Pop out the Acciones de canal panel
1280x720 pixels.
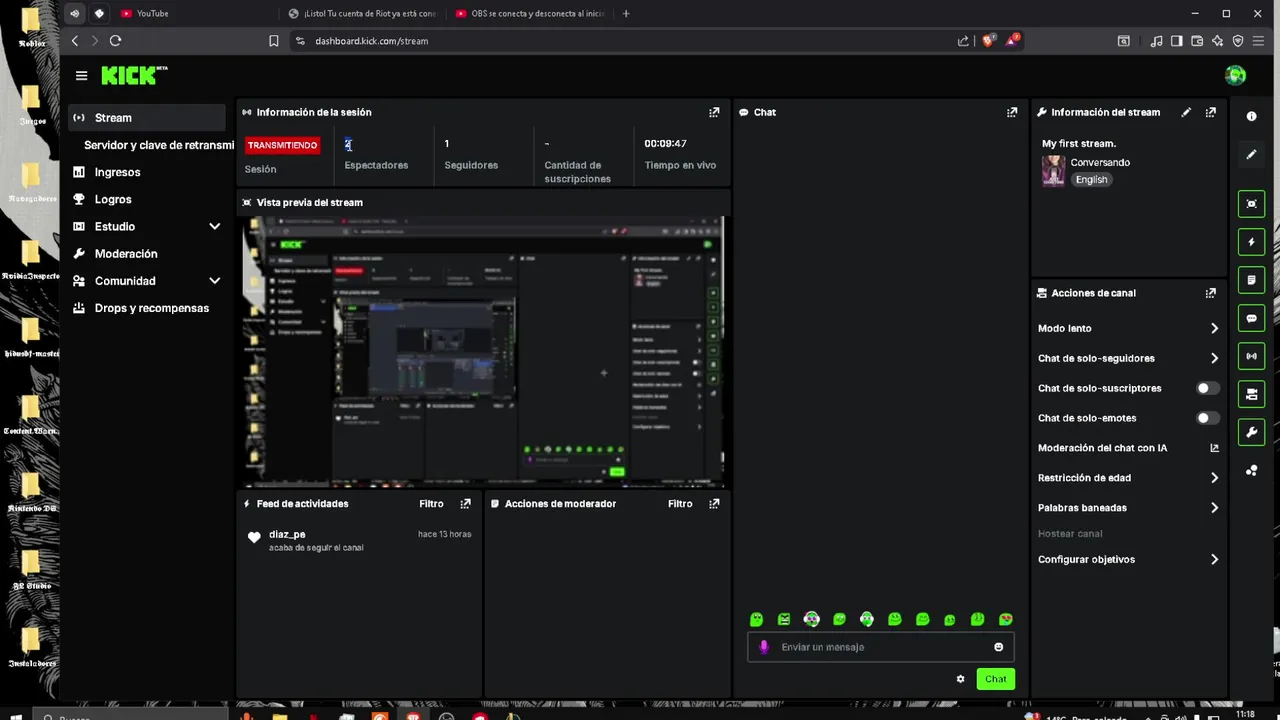tap(1211, 293)
